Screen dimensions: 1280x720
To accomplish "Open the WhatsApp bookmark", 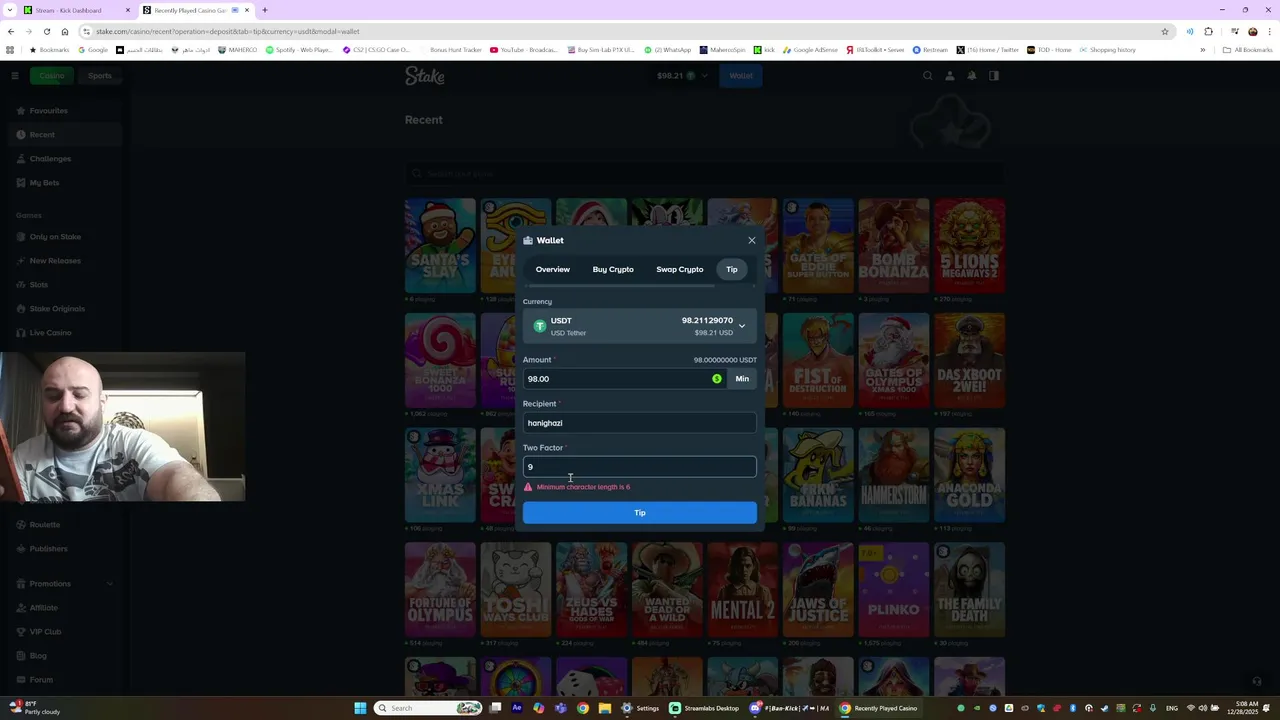I will pos(667,50).
